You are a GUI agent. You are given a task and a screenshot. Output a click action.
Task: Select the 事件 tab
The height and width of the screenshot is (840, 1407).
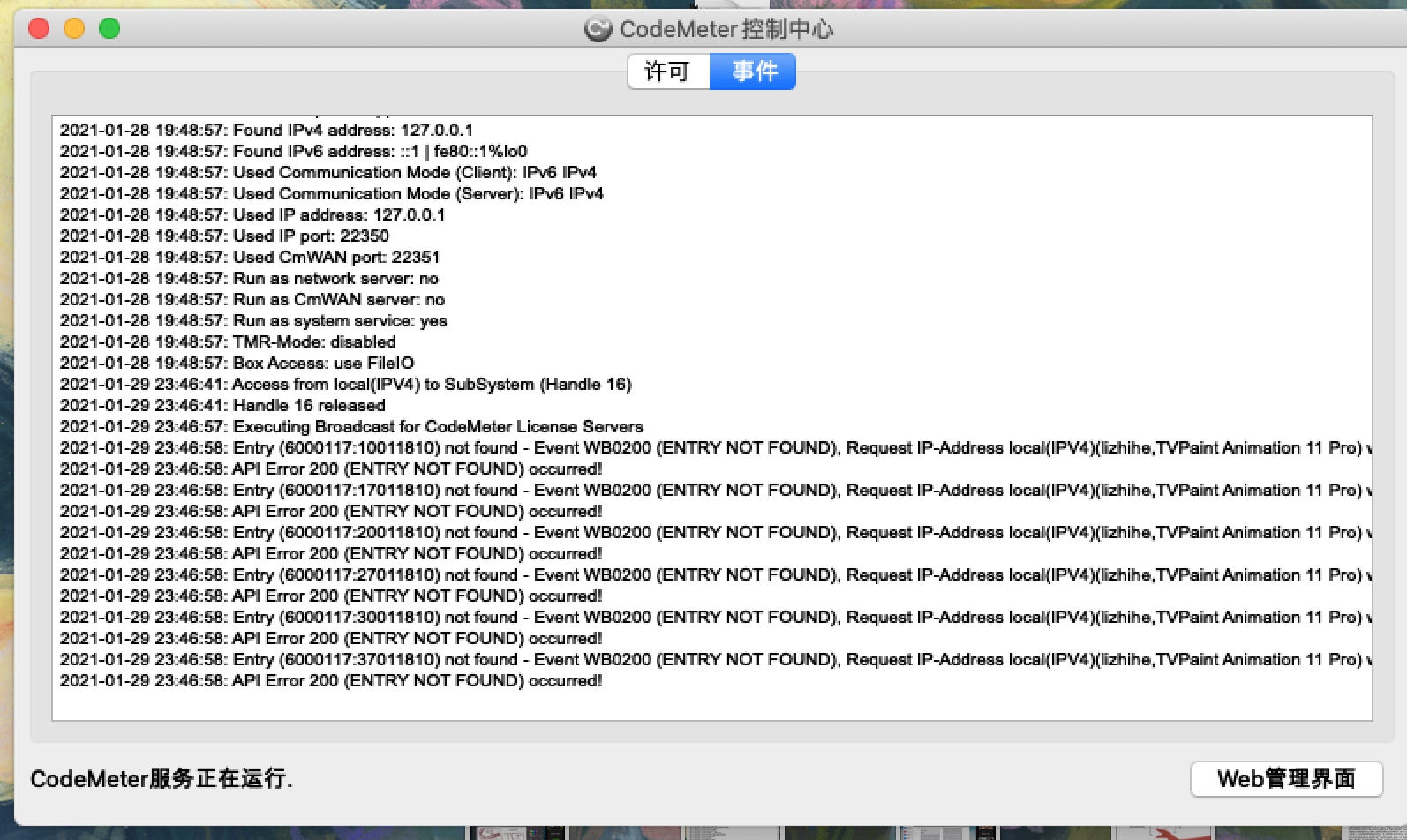753,71
